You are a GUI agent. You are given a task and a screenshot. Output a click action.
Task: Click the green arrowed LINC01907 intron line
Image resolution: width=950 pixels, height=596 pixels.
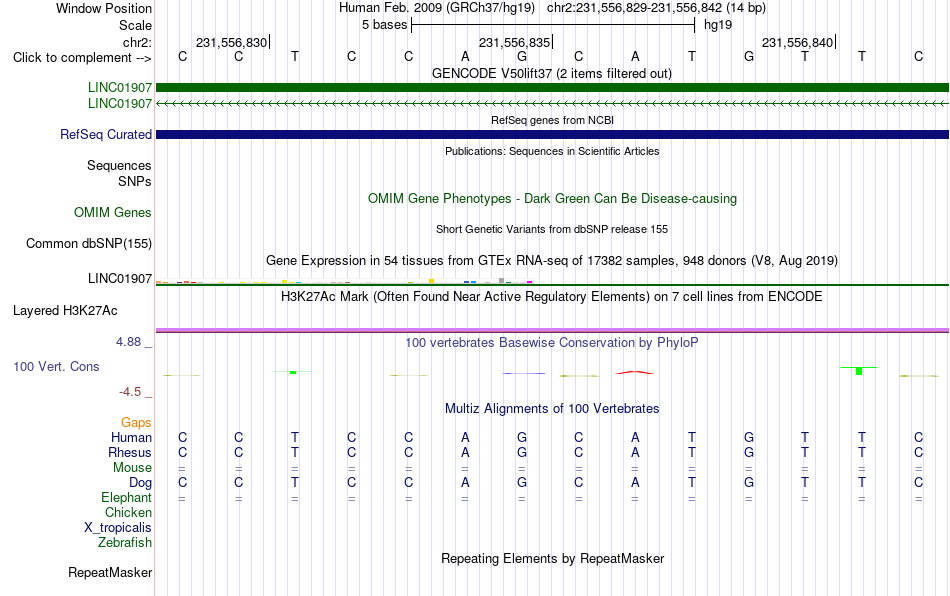[553, 104]
